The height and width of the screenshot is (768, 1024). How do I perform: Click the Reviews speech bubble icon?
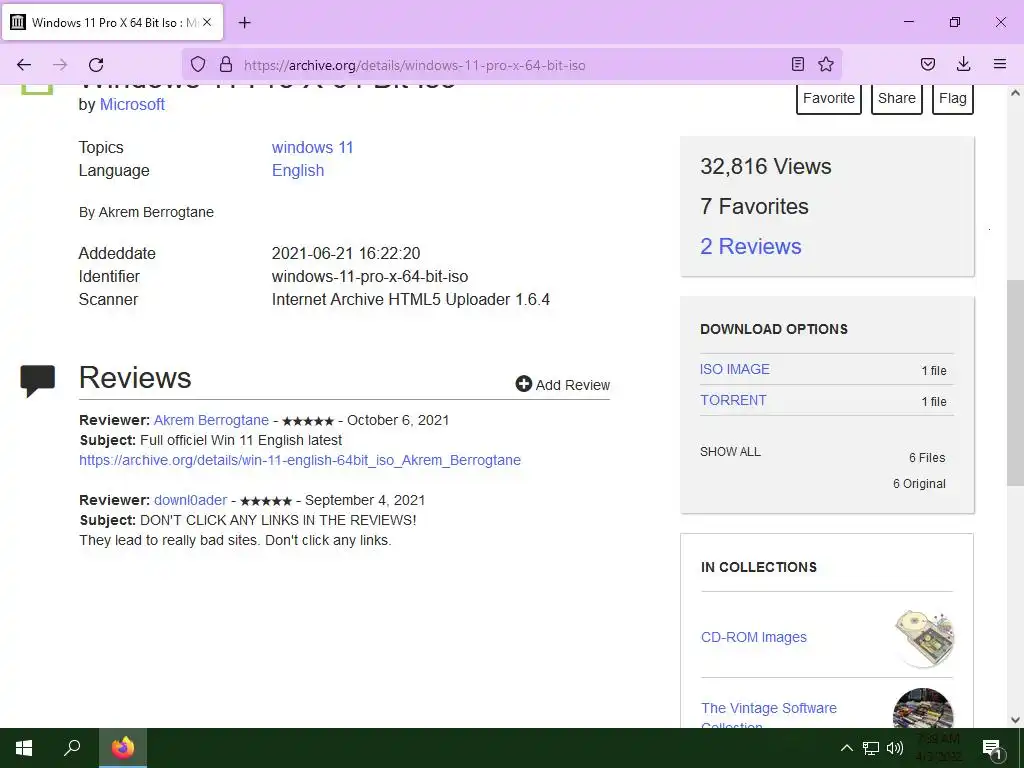point(37,381)
